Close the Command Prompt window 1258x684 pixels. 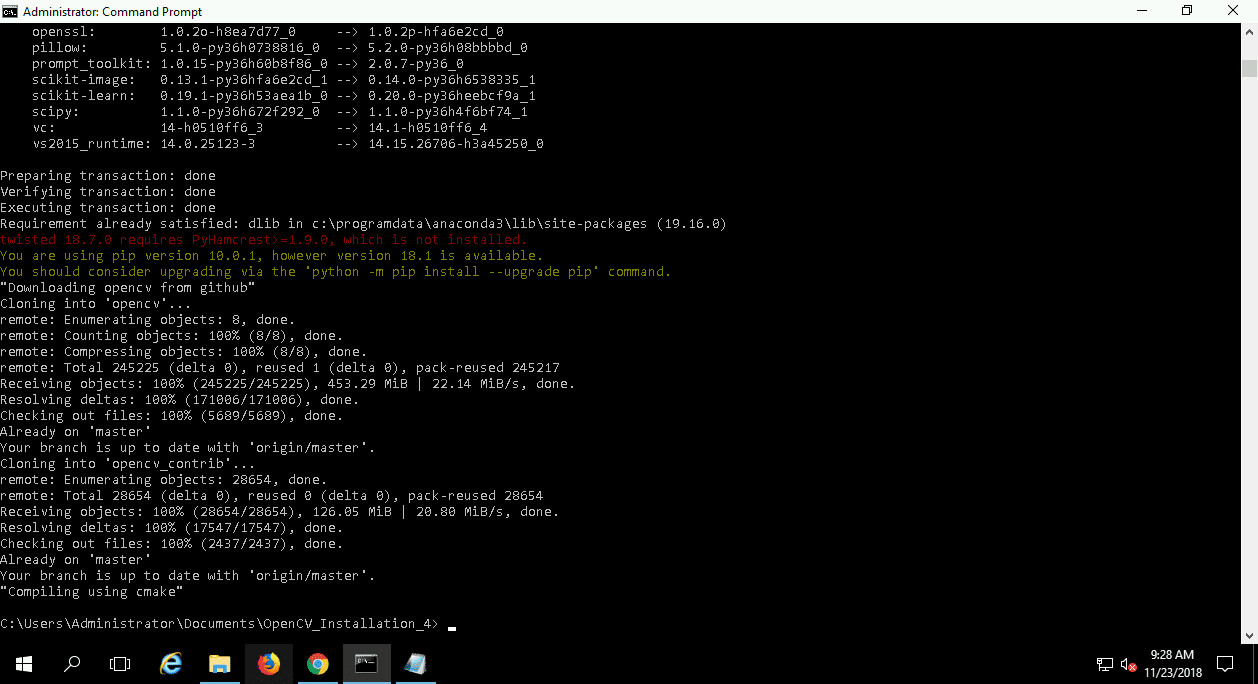(1234, 11)
